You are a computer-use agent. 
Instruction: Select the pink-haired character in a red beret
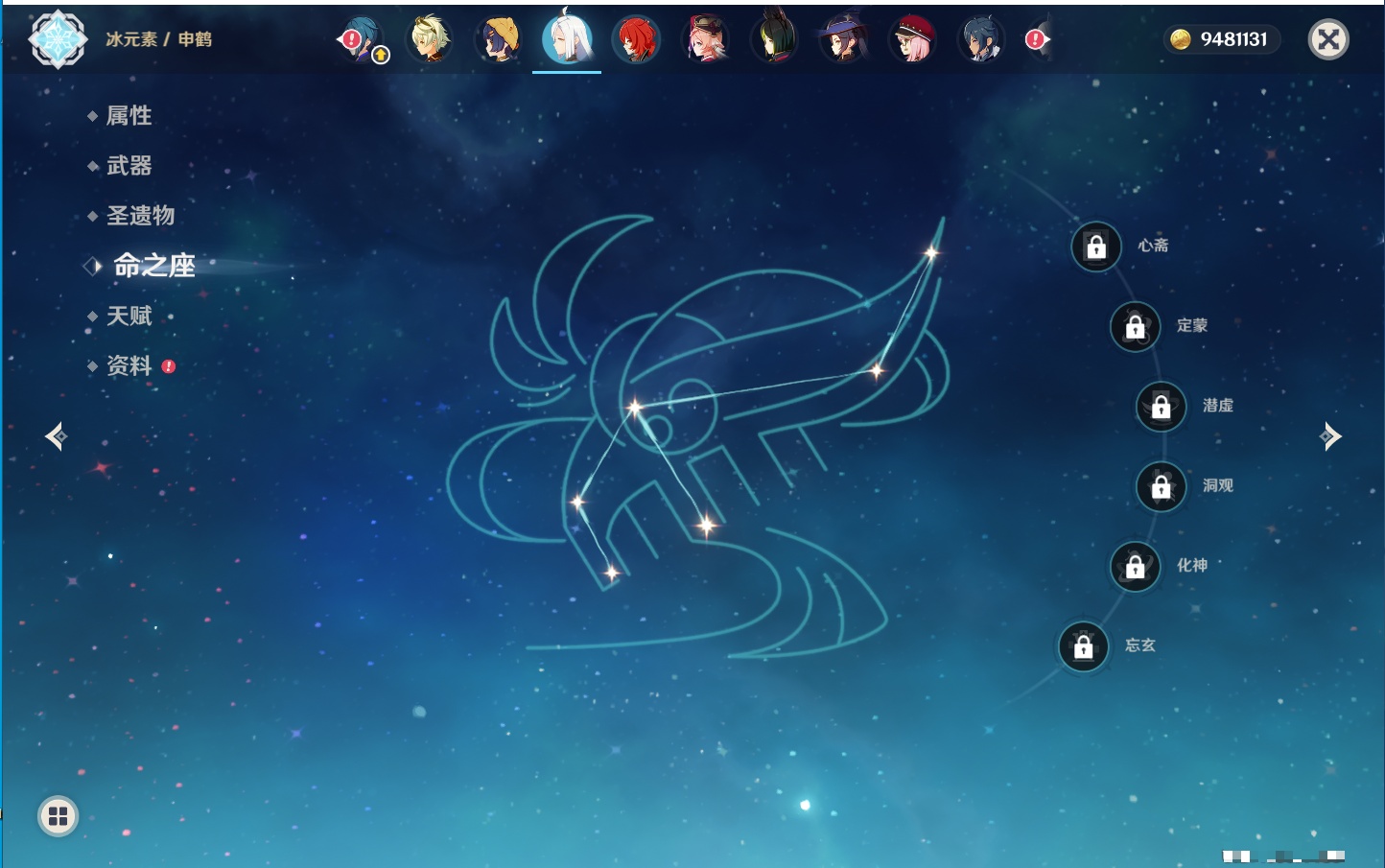(x=912, y=39)
